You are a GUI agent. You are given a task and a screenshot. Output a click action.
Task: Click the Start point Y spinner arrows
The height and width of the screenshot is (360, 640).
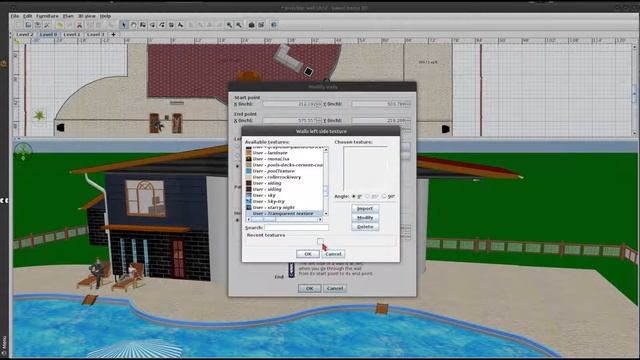pos(409,104)
